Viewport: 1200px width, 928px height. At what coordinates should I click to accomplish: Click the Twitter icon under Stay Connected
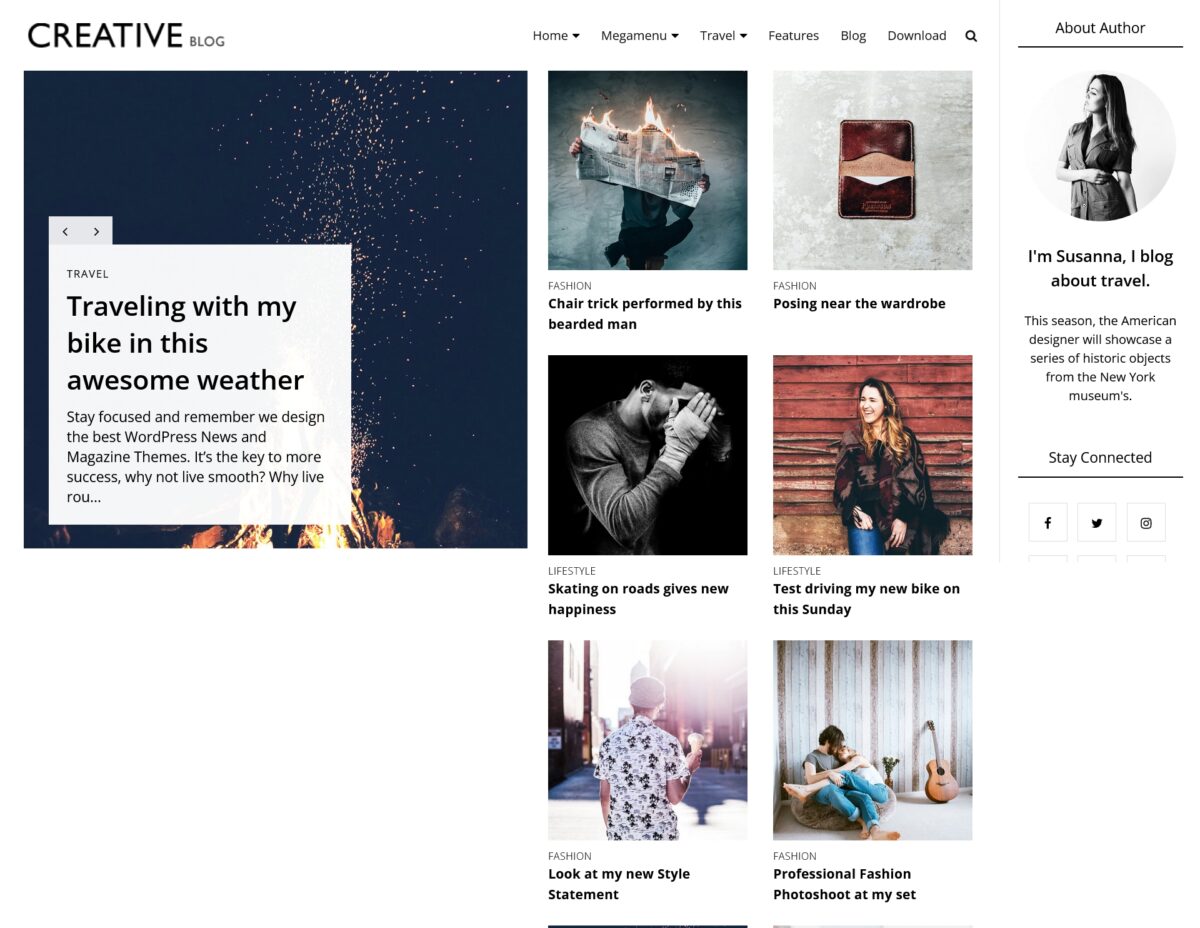tap(1096, 522)
